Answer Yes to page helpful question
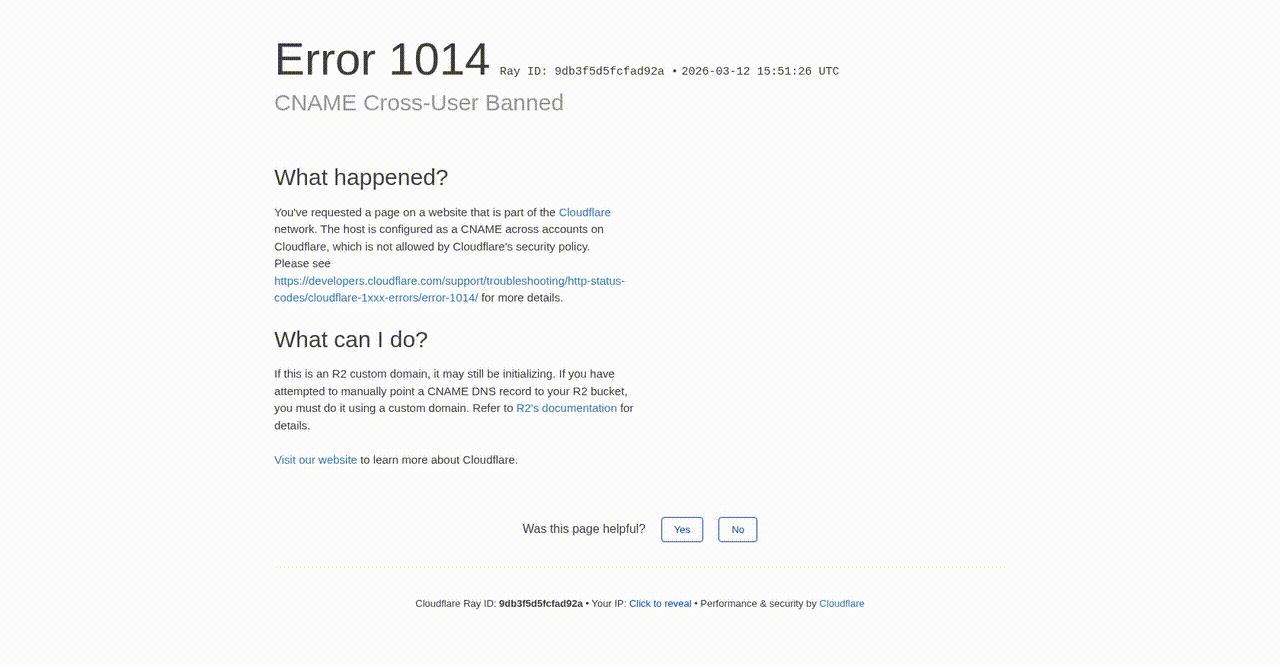This screenshot has height=667, width=1280. (682, 530)
